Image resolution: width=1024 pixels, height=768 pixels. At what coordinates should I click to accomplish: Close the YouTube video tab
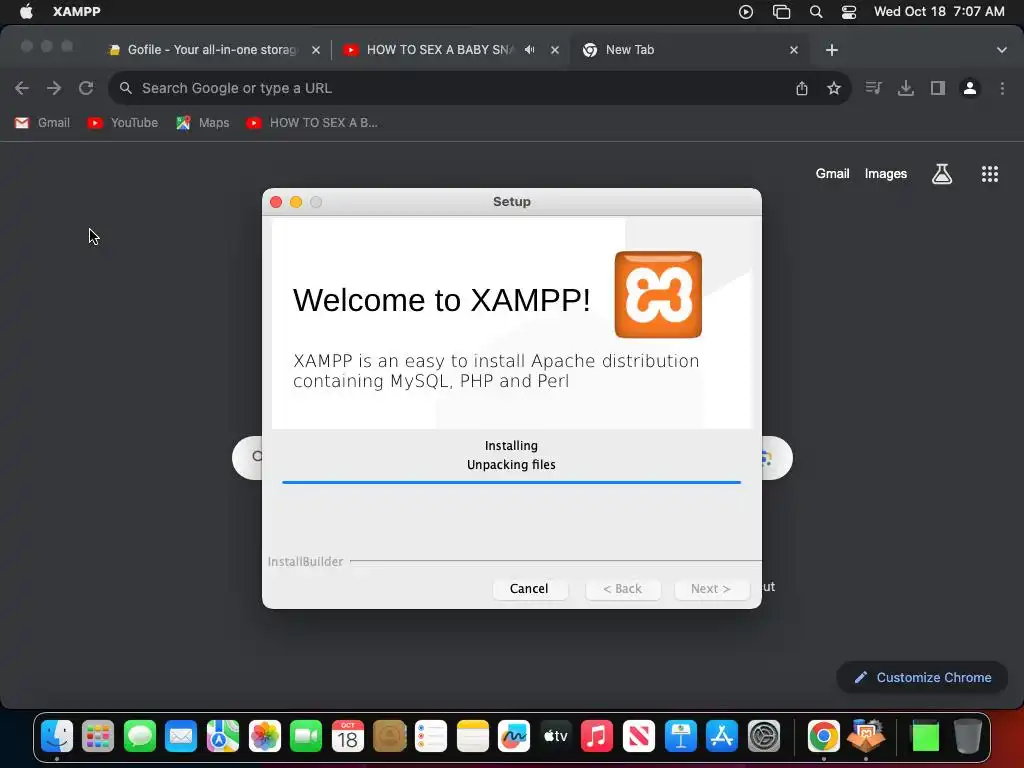[x=555, y=50]
